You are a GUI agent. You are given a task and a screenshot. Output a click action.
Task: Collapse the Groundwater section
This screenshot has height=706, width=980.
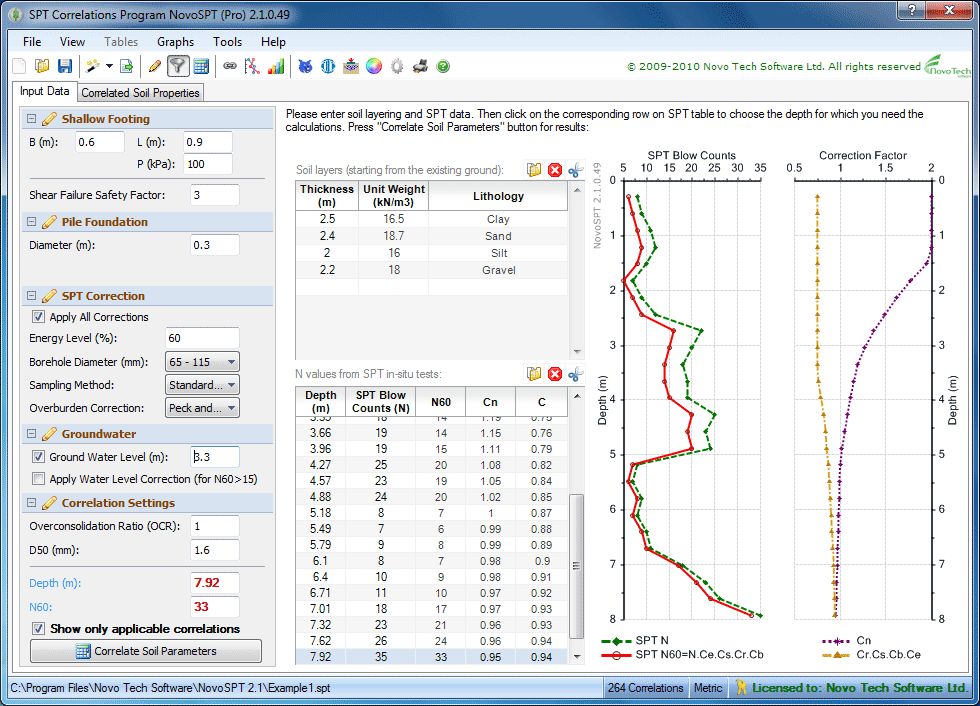(x=31, y=434)
